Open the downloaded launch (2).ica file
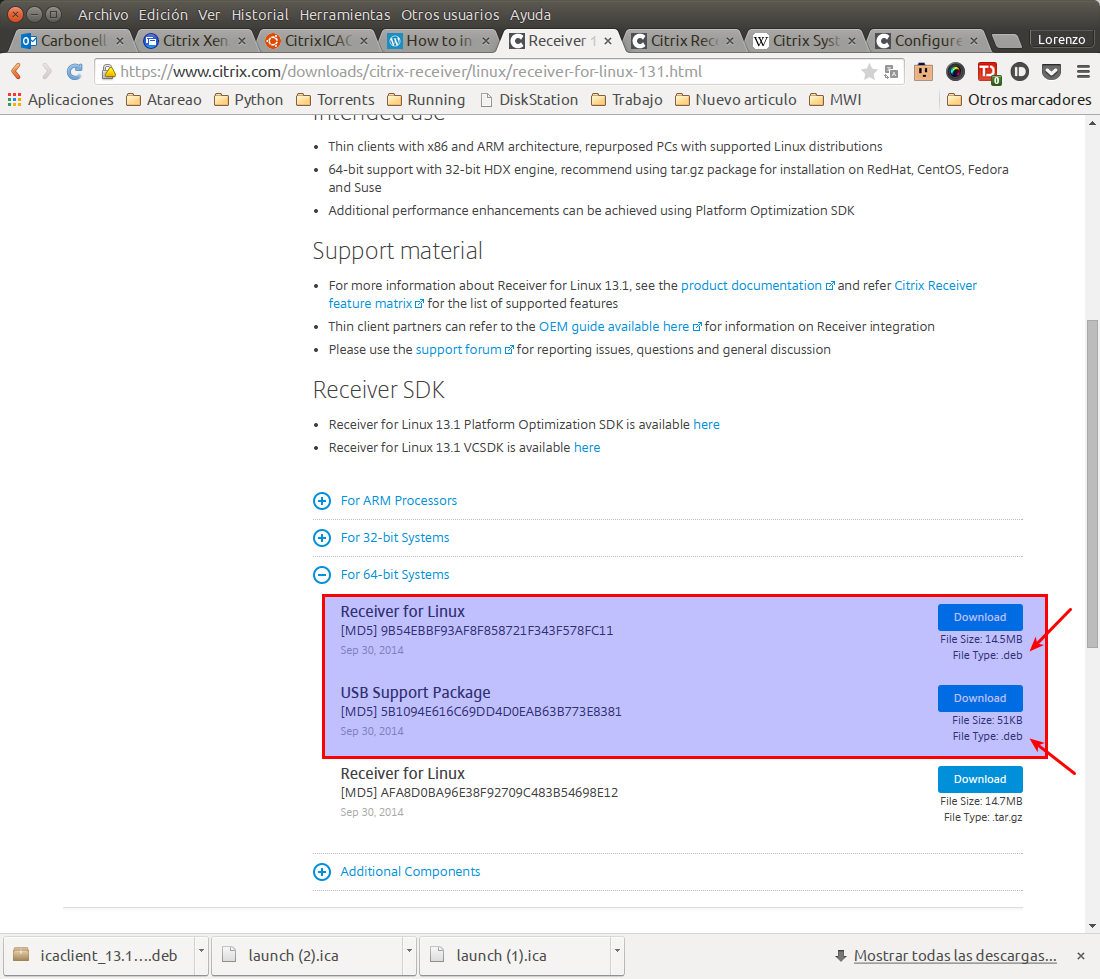This screenshot has height=979, width=1100. pyautogui.click(x=307, y=955)
